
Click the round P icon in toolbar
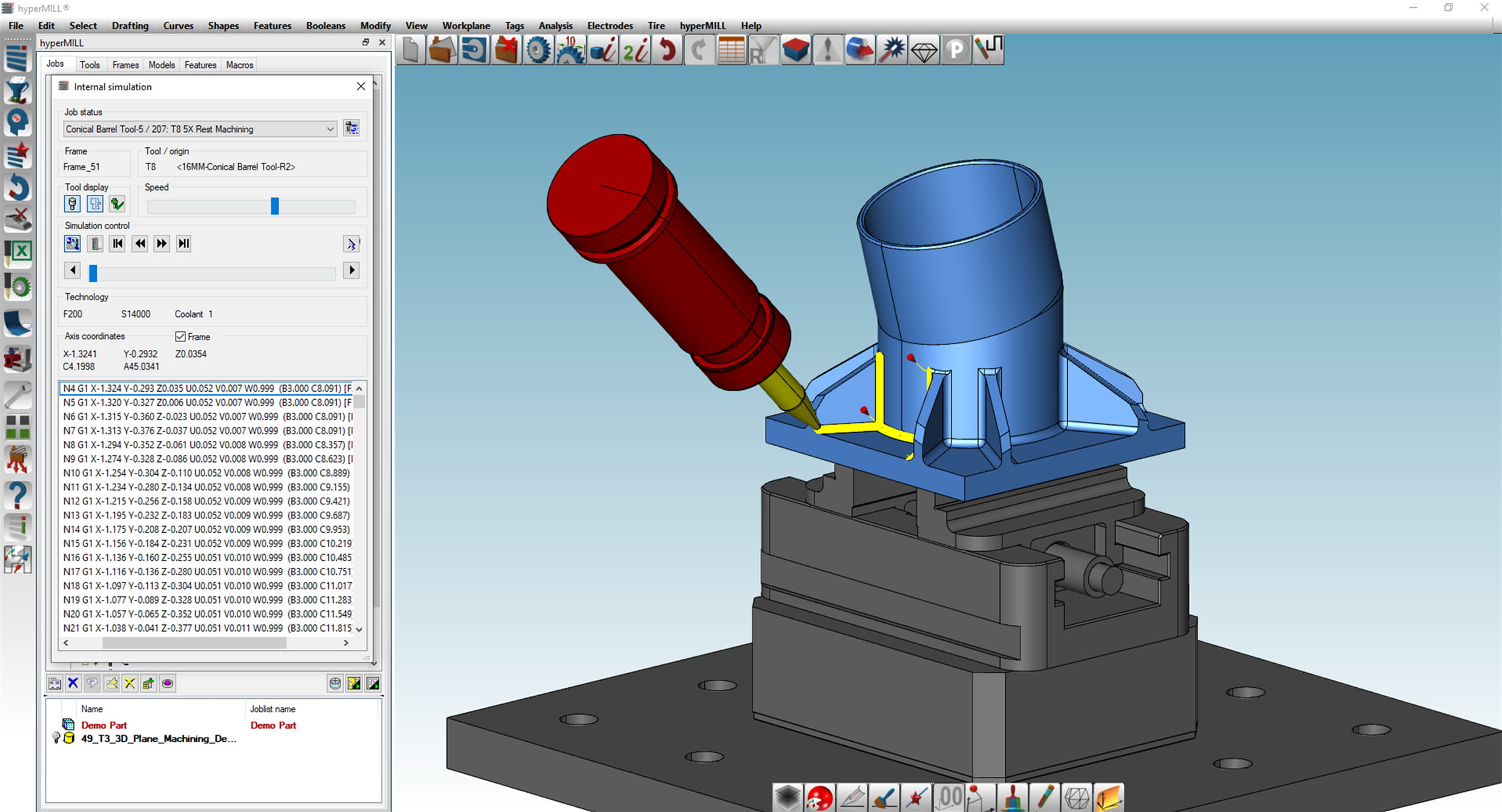pyautogui.click(x=956, y=50)
